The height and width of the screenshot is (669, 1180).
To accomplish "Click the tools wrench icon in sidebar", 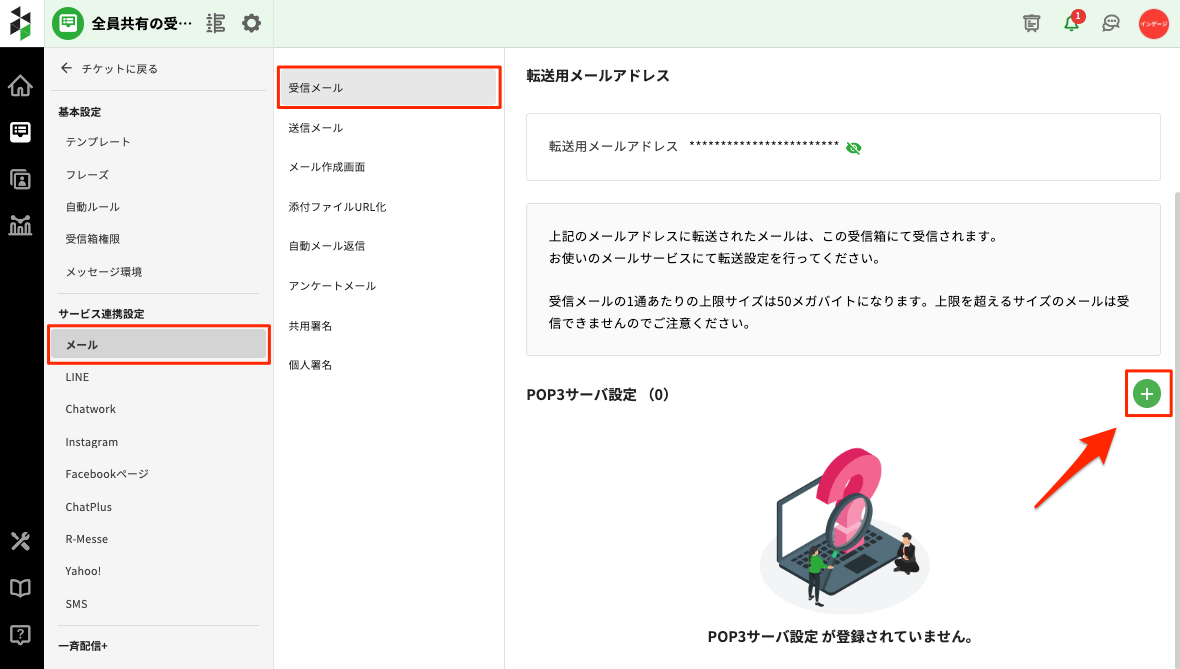I will pos(20,541).
